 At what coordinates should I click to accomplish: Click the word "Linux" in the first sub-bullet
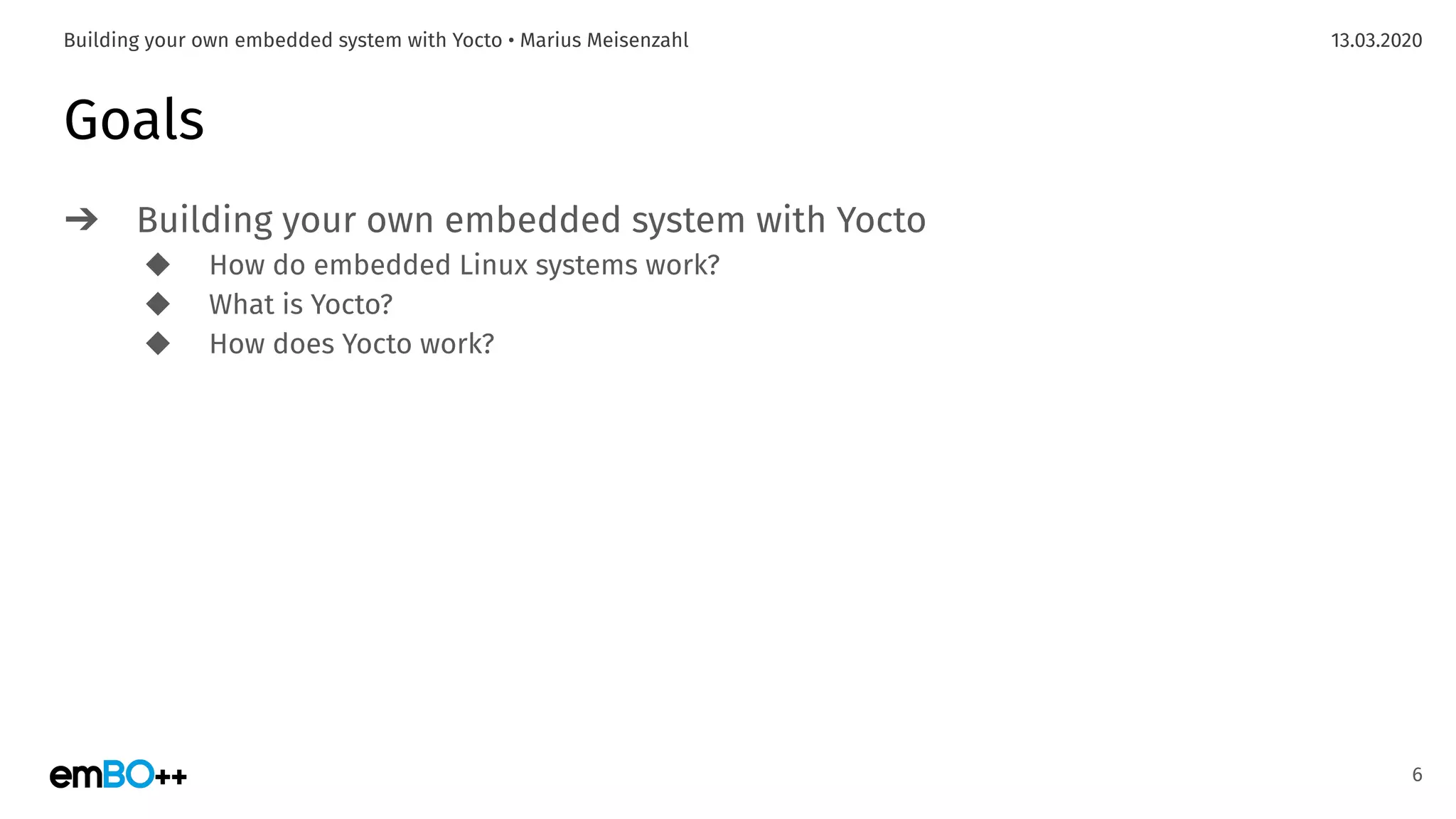(493, 265)
